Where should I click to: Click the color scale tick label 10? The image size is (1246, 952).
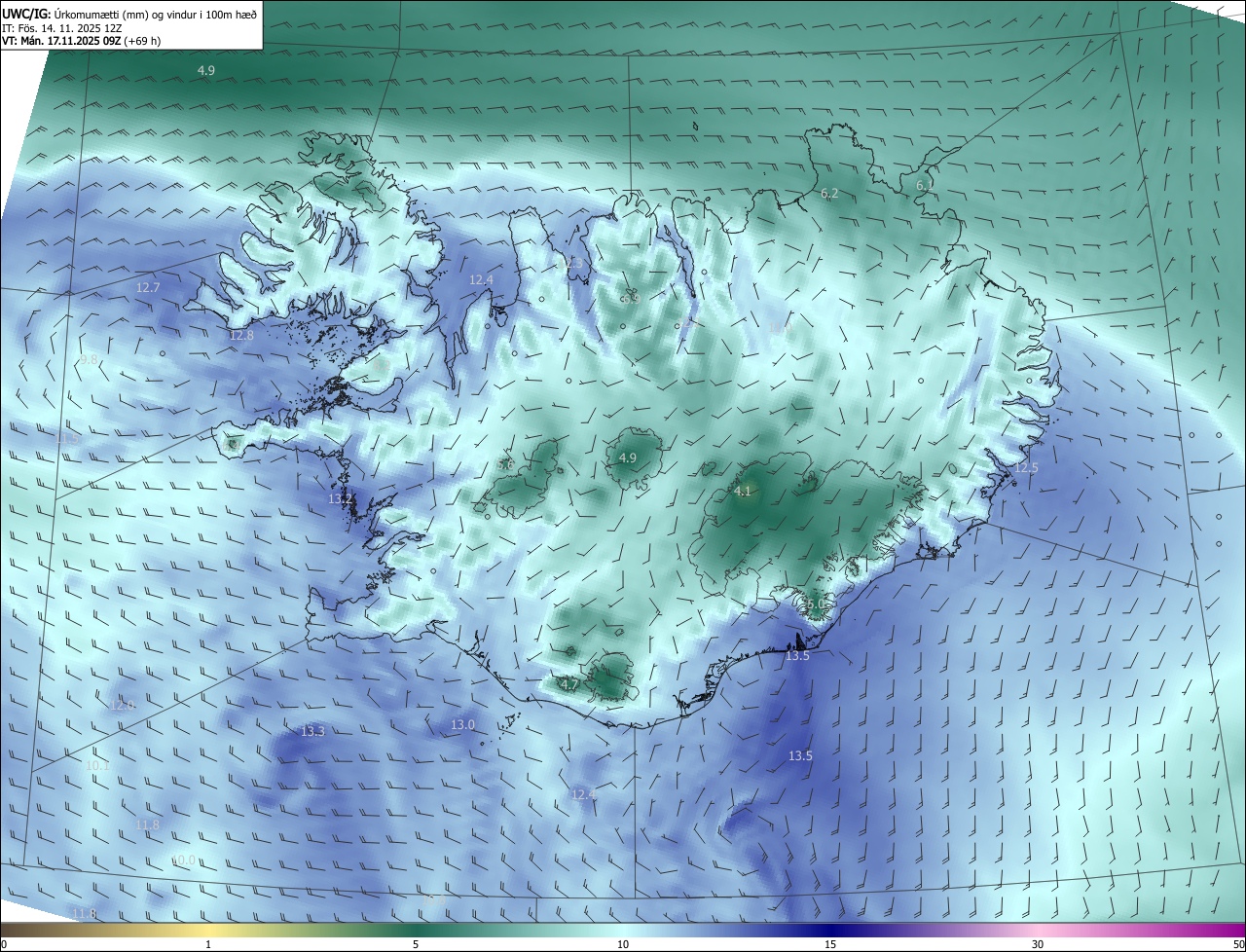(x=623, y=944)
